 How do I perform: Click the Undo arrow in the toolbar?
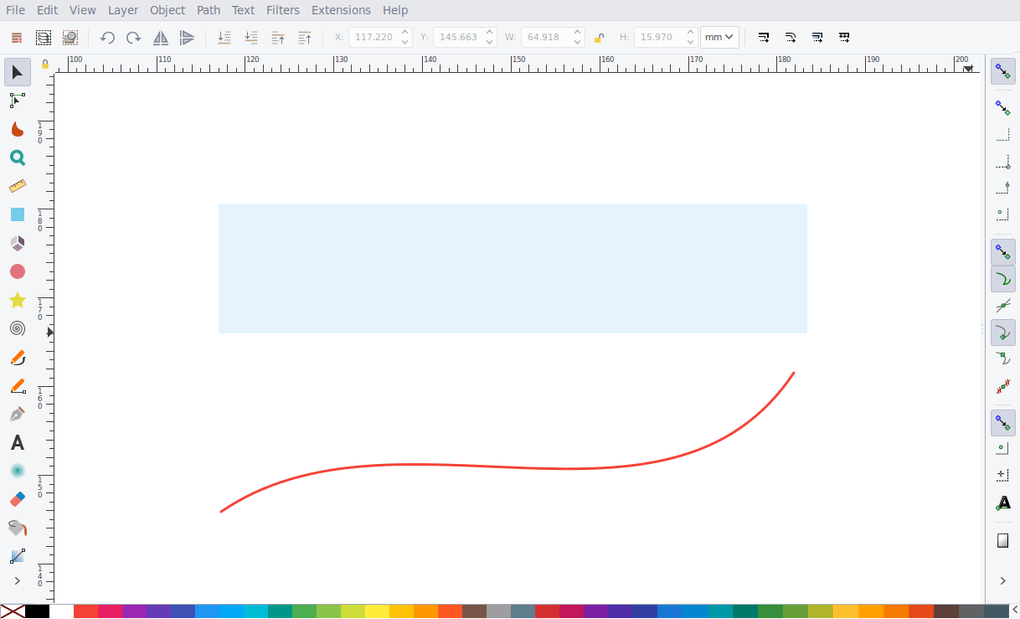click(107, 37)
